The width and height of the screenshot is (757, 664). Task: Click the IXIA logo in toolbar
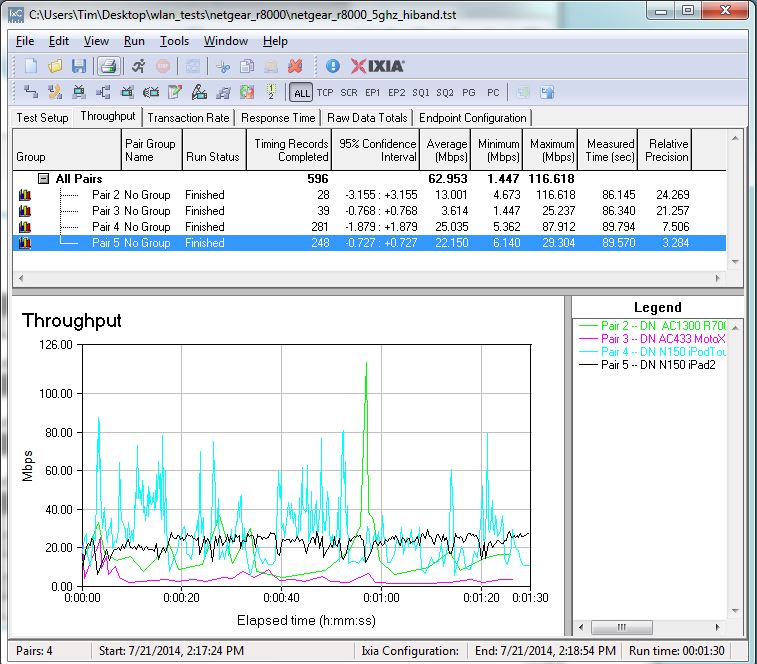tap(377, 66)
